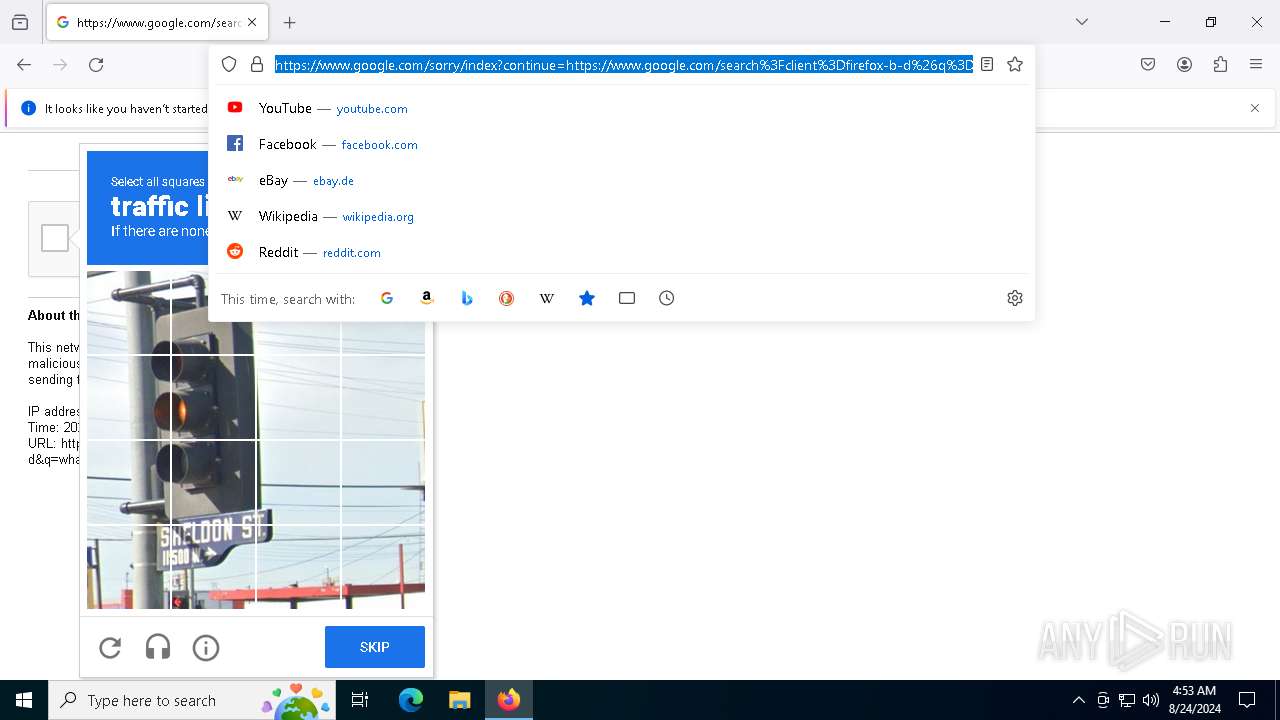Open the clock showing 4:53 AM
The height and width of the screenshot is (720, 1280).
pyautogui.click(x=1194, y=700)
